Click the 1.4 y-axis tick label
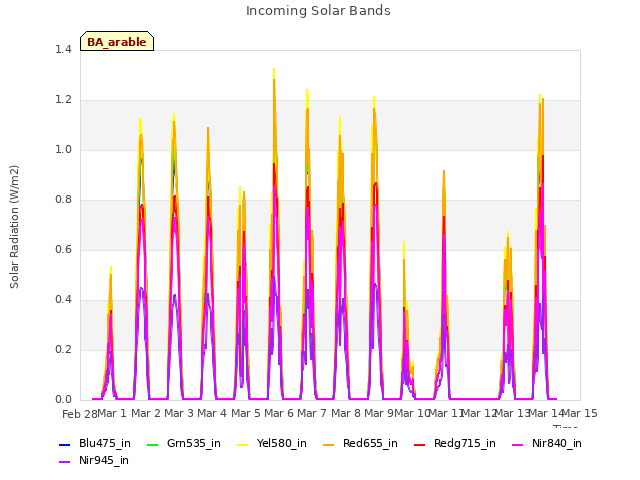This screenshot has width=640, height=480. tap(63, 50)
